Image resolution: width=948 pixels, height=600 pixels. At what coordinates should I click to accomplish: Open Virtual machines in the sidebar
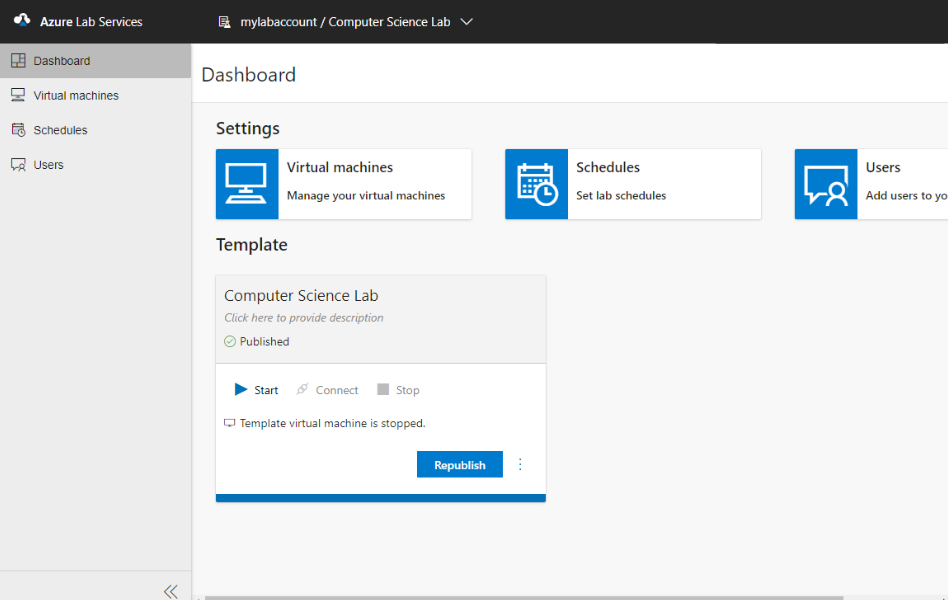pyautogui.click(x=76, y=96)
